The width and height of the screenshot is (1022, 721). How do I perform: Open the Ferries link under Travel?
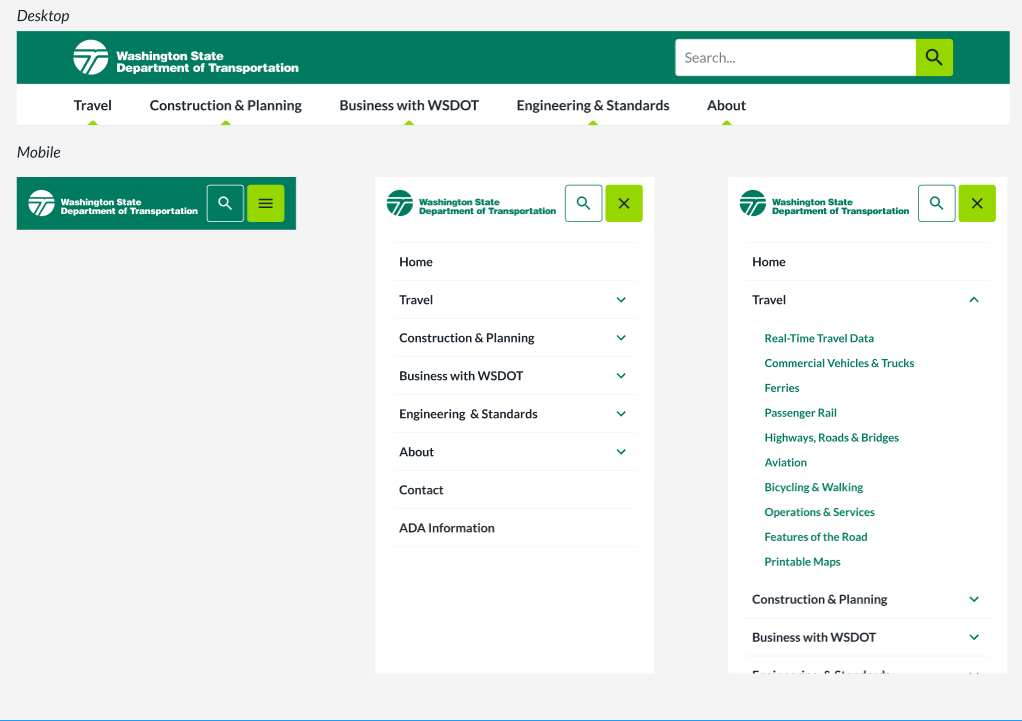782,388
